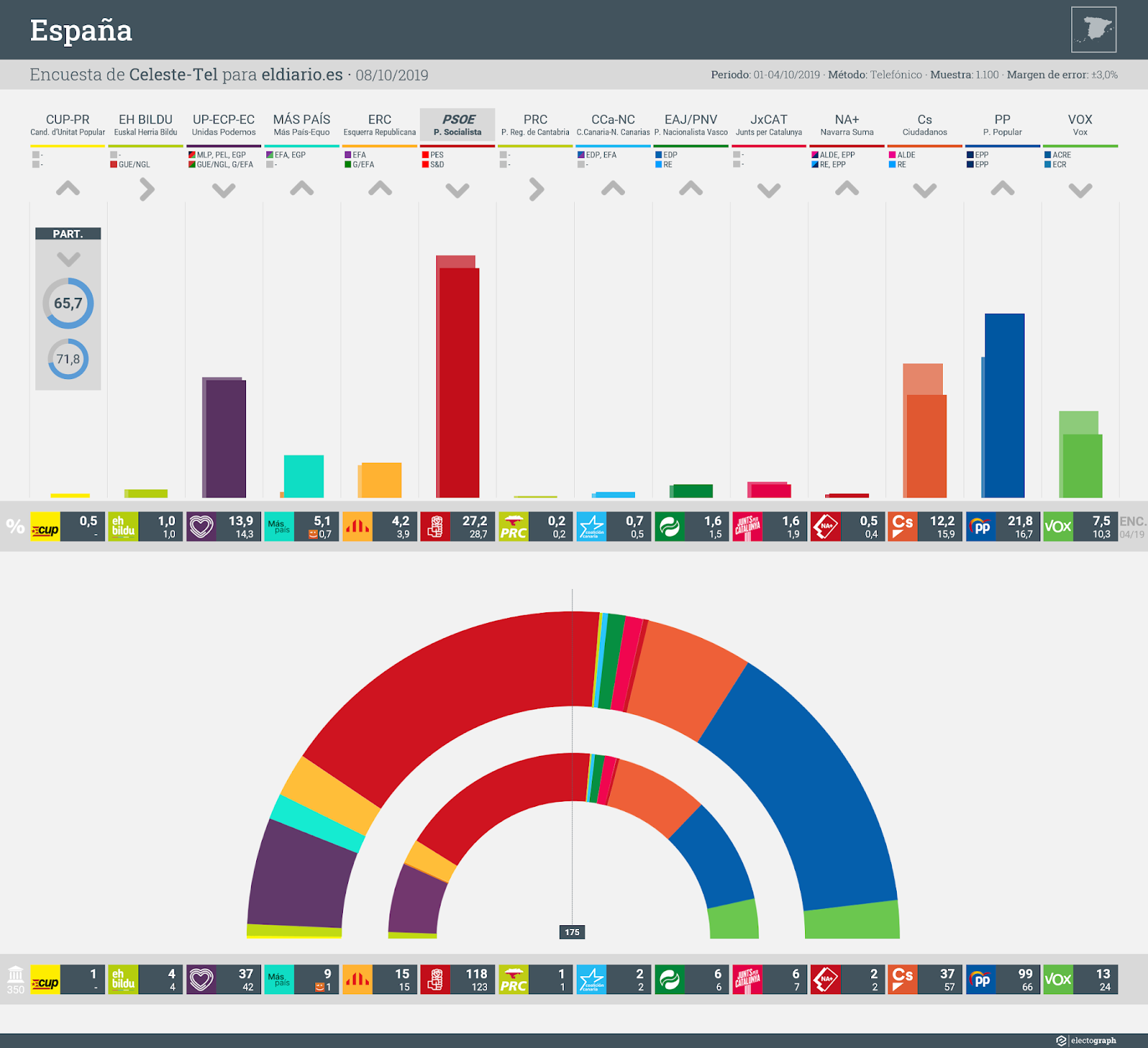Click the EH Bildu logo in percentage row
The image size is (1148, 1048).
[x=123, y=527]
